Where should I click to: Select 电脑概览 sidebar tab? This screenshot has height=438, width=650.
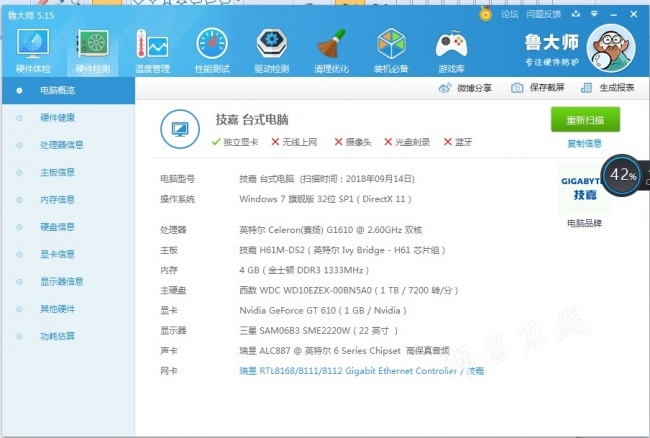tap(68, 90)
